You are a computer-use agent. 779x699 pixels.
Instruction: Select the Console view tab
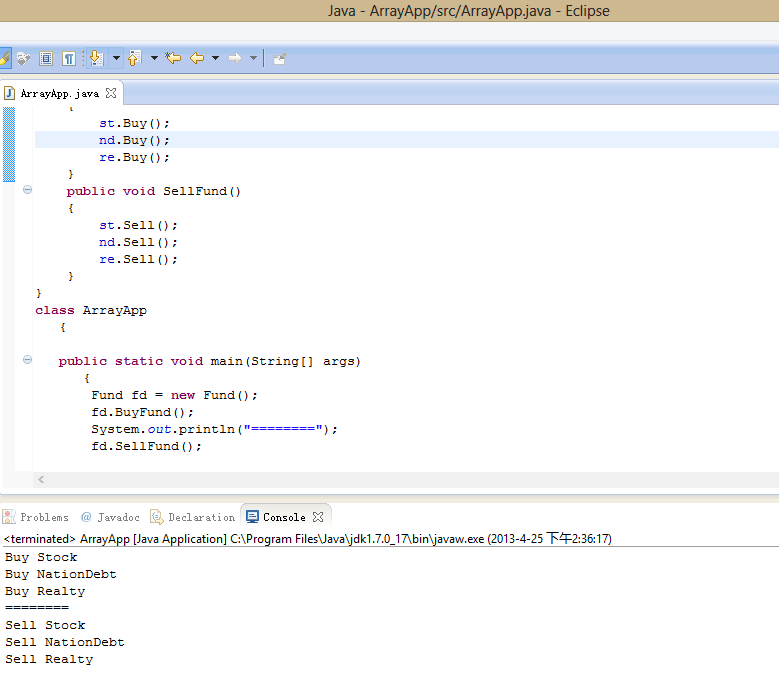284,517
